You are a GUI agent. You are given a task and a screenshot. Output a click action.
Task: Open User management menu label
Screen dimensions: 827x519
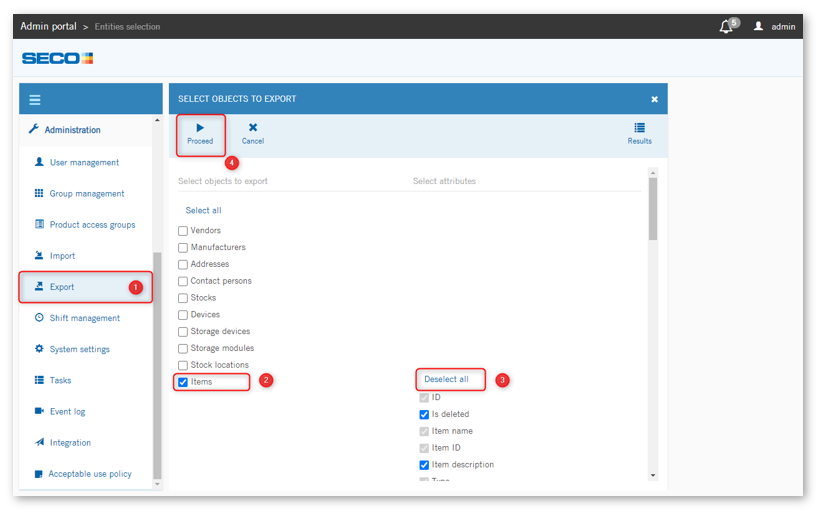click(x=84, y=162)
